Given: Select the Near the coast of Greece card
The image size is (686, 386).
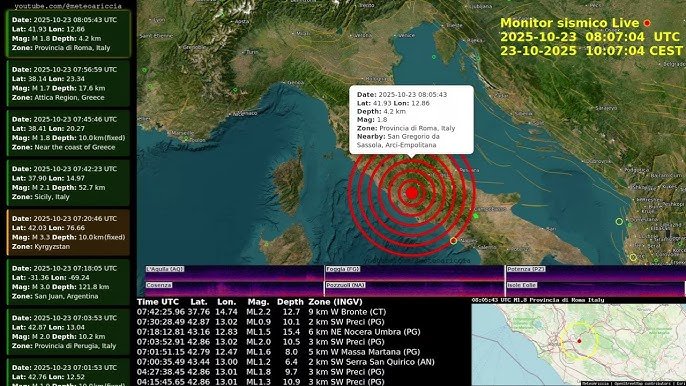Looking at the screenshot, I should (x=68, y=133).
